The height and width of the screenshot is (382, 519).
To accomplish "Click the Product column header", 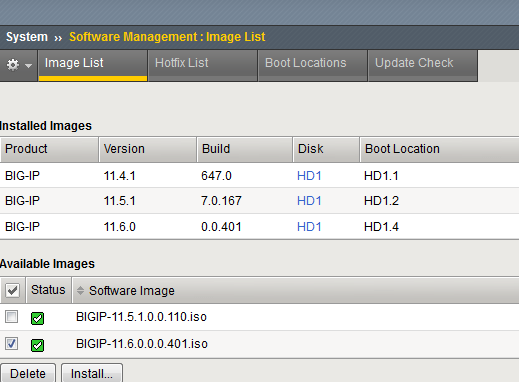I will (x=49, y=149).
